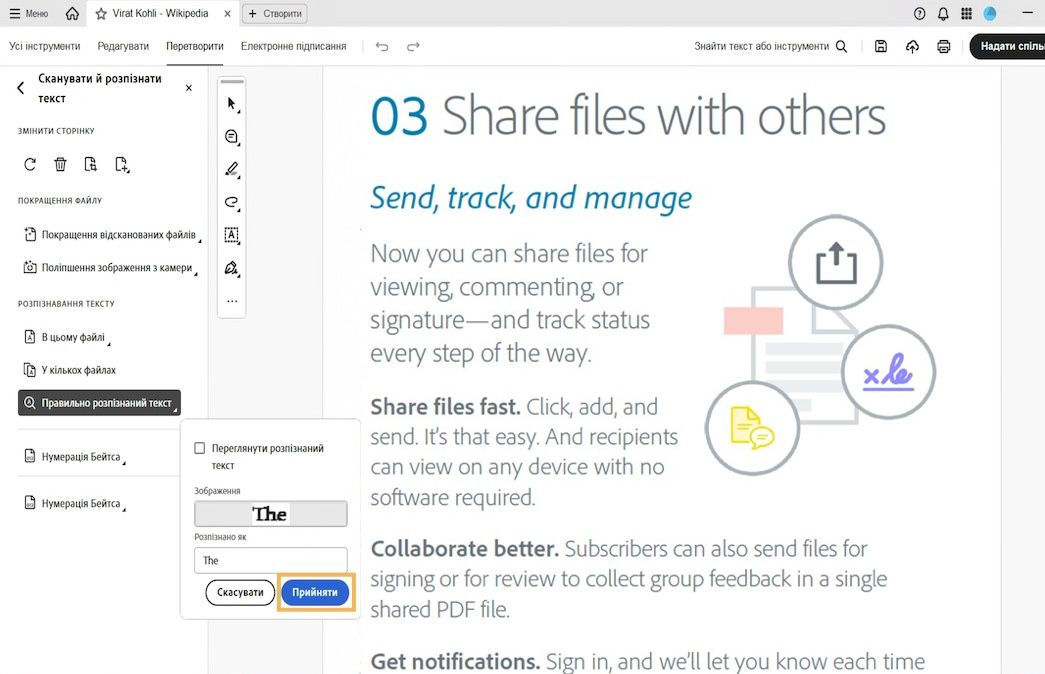
Task: Open the Меню hamburger menu
Action: coord(29,13)
